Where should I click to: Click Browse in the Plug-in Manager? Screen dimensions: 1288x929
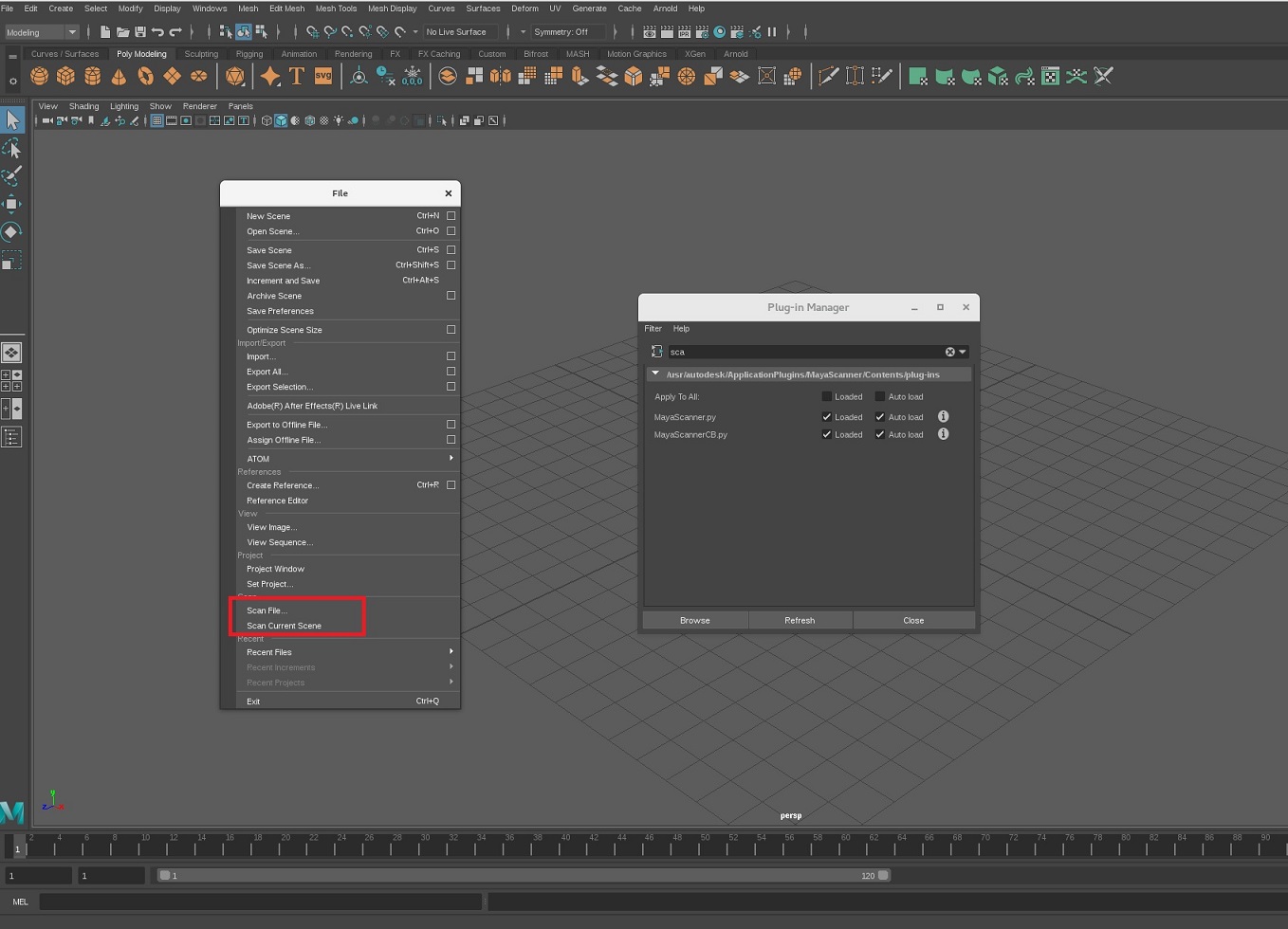point(694,620)
